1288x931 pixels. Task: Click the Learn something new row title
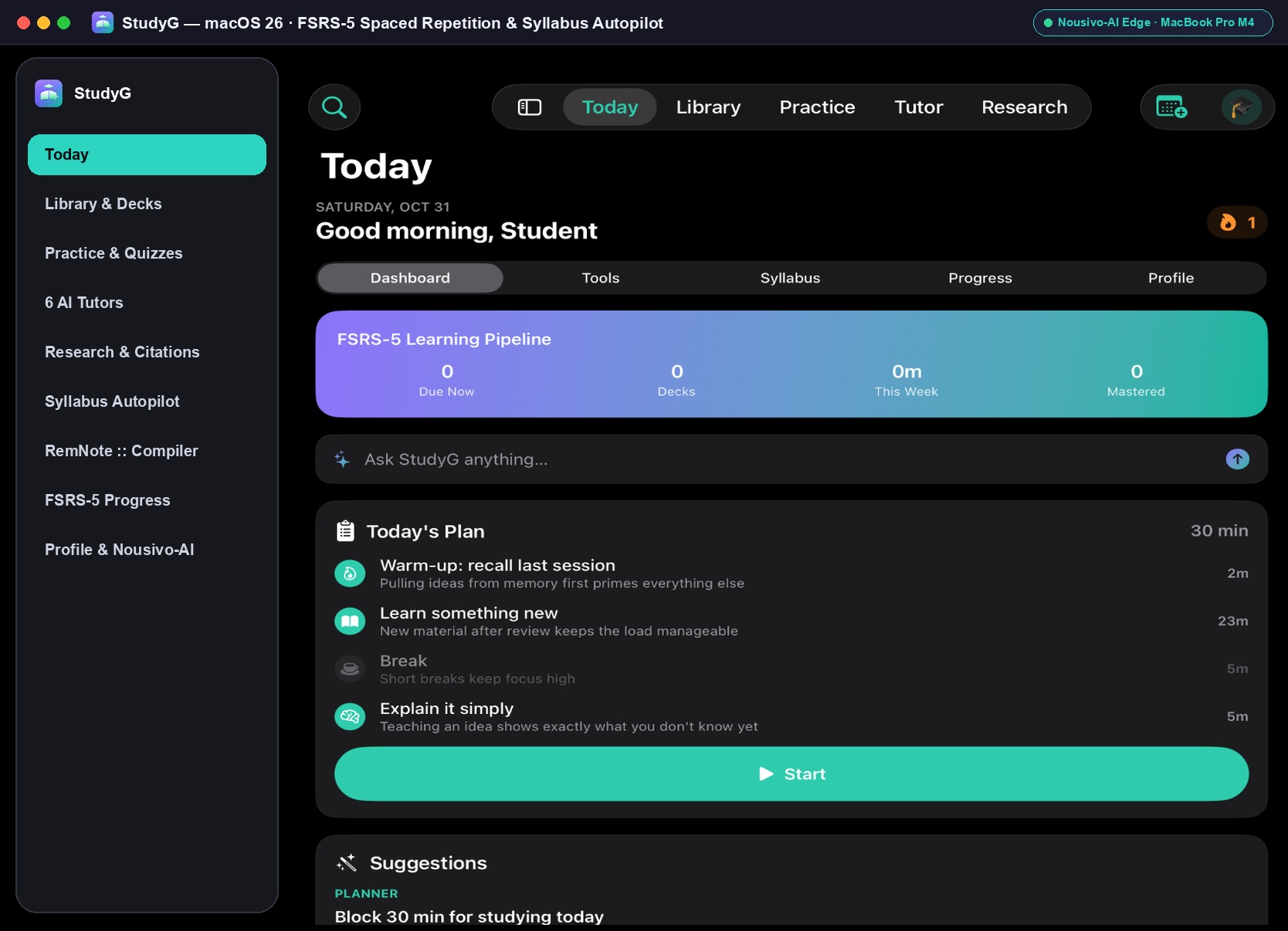tap(469, 613)
